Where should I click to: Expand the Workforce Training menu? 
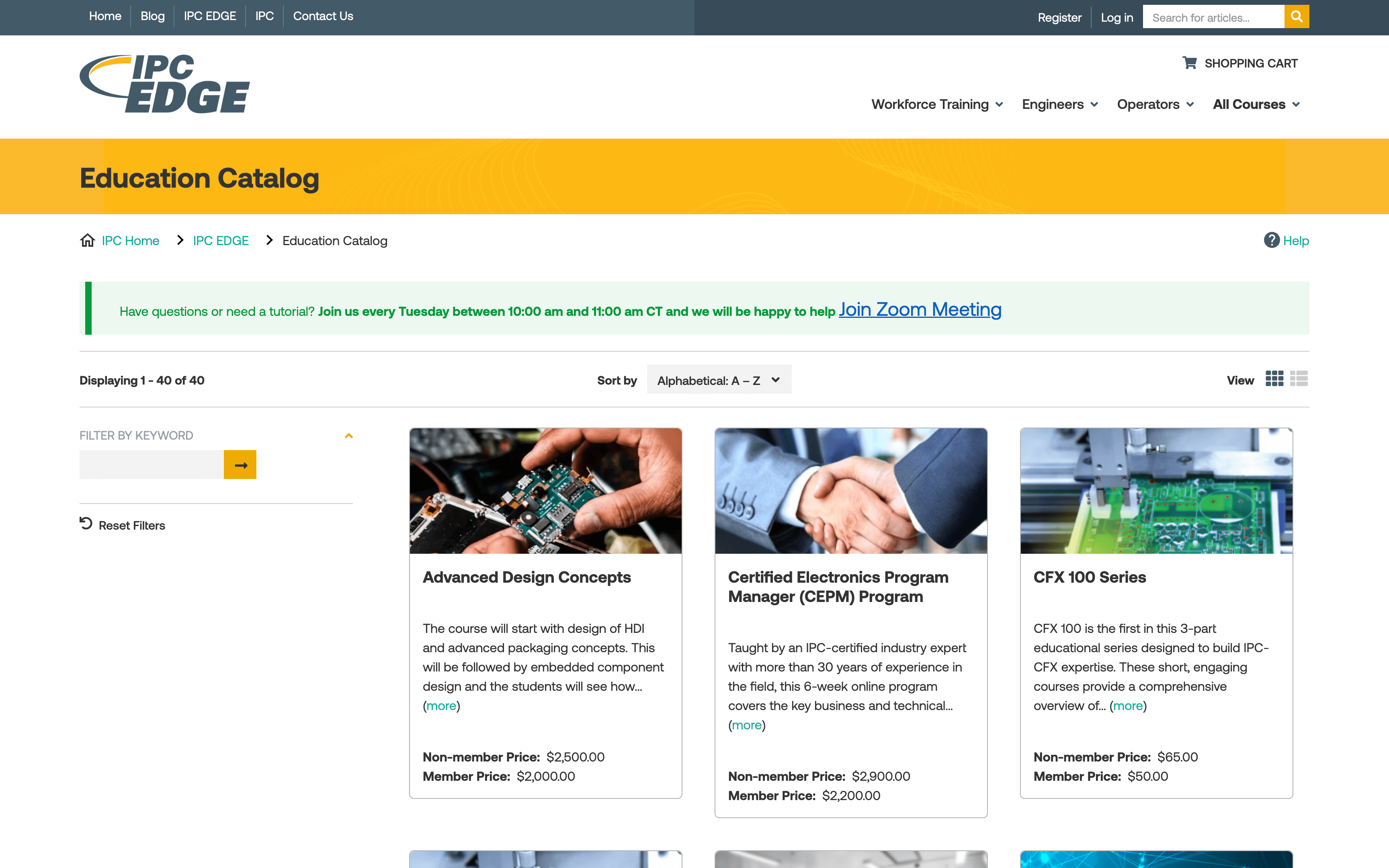point(937,104)
